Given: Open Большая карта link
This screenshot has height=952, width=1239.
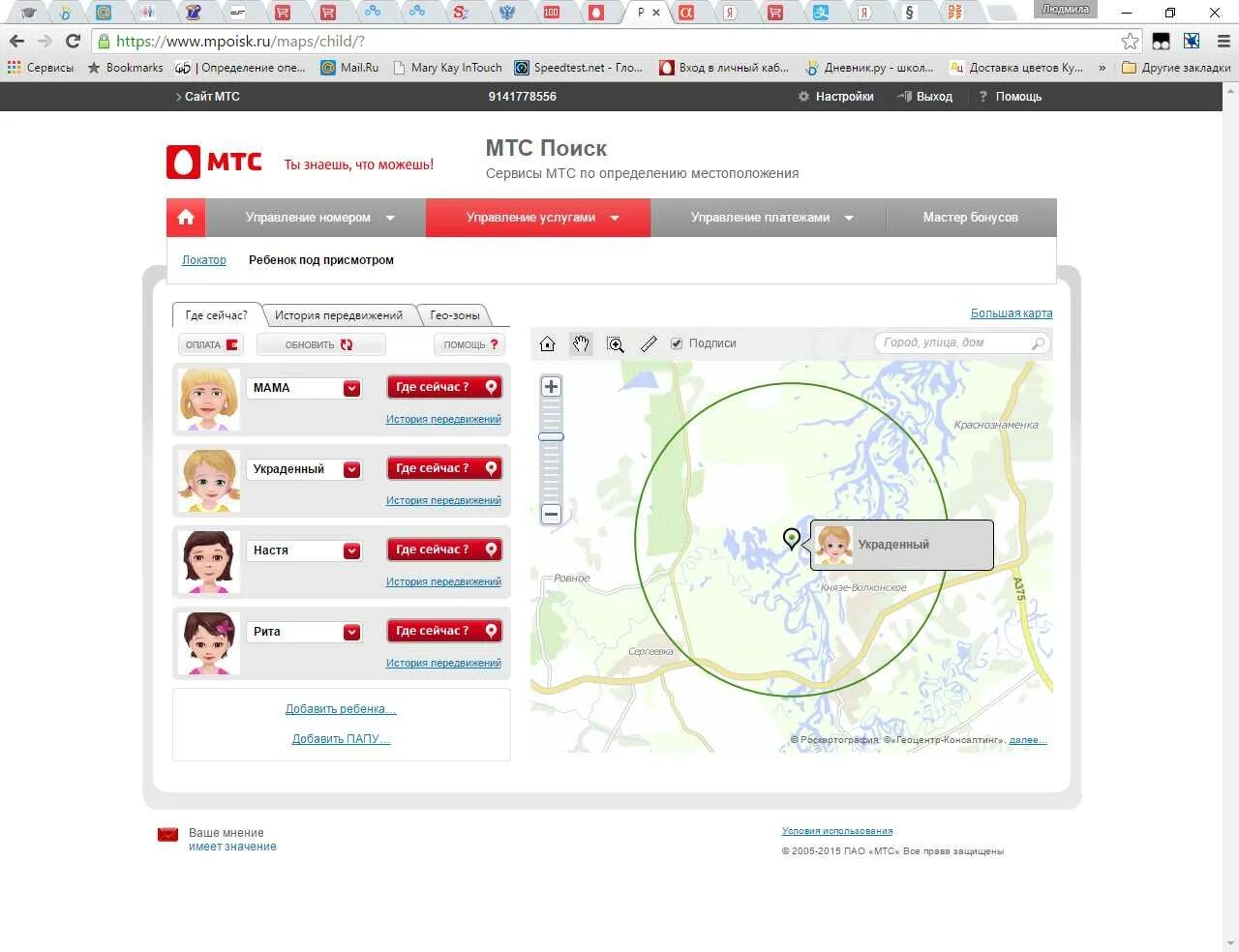Looking at the screenshot, I should point(1012,313).
